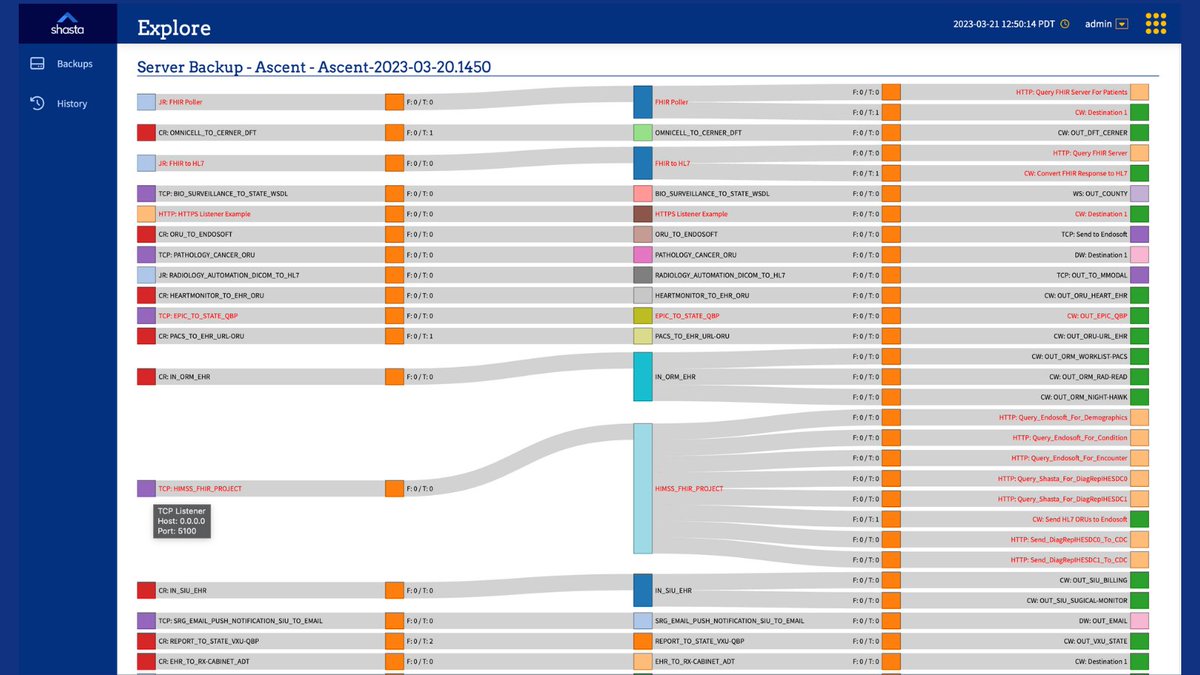
Task: Click the History clock-arrow icon
Action: 38,103
